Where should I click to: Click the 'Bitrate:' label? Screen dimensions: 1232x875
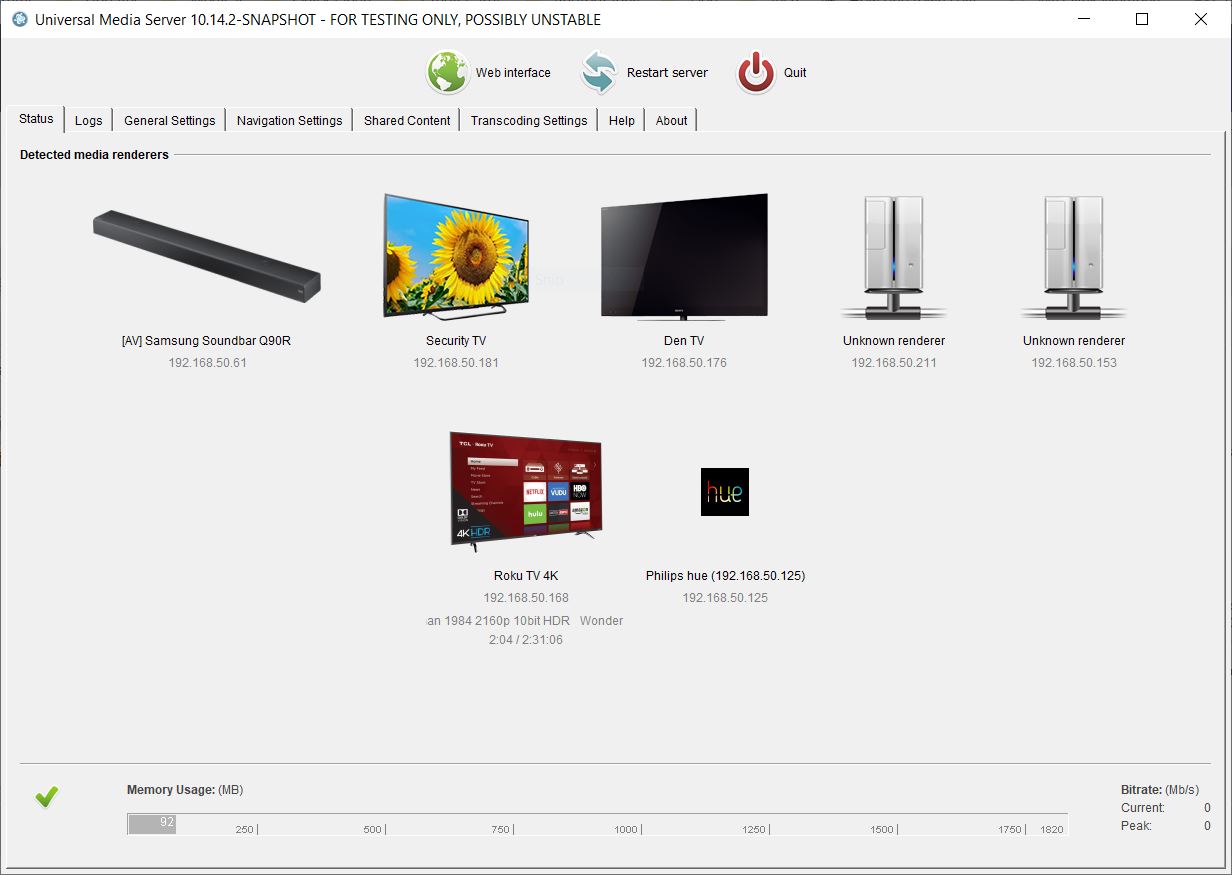[x=1141, y=790]
